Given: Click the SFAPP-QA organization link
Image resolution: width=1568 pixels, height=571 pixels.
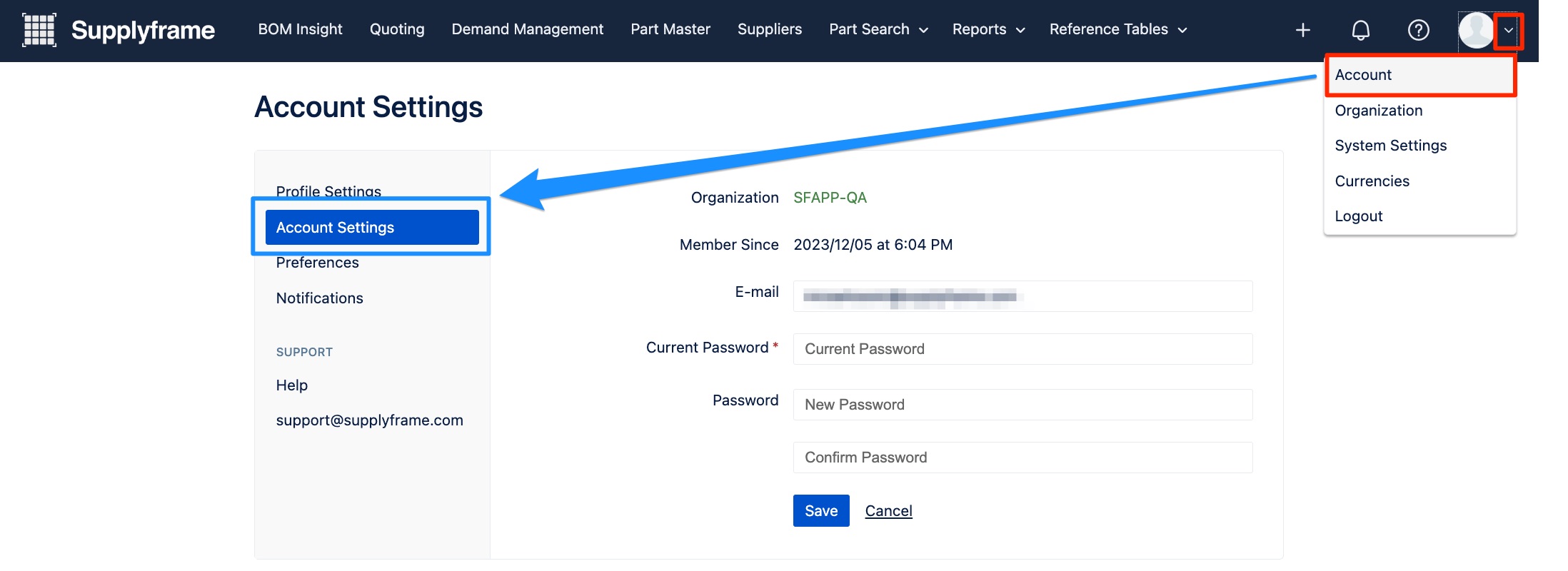Looking at the screenshot, I should tap(830, 198).
